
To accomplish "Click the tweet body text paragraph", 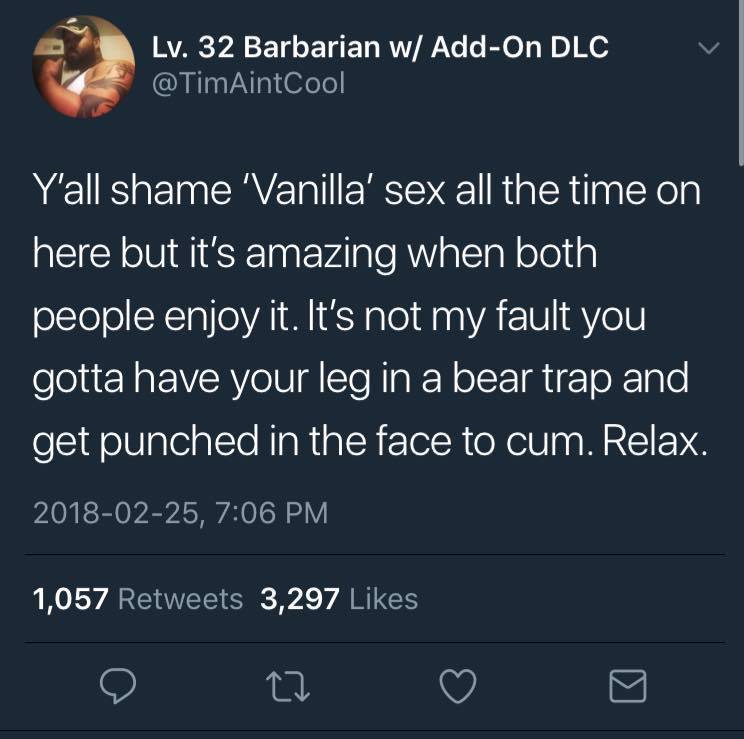I will click(x=370, y=316).
